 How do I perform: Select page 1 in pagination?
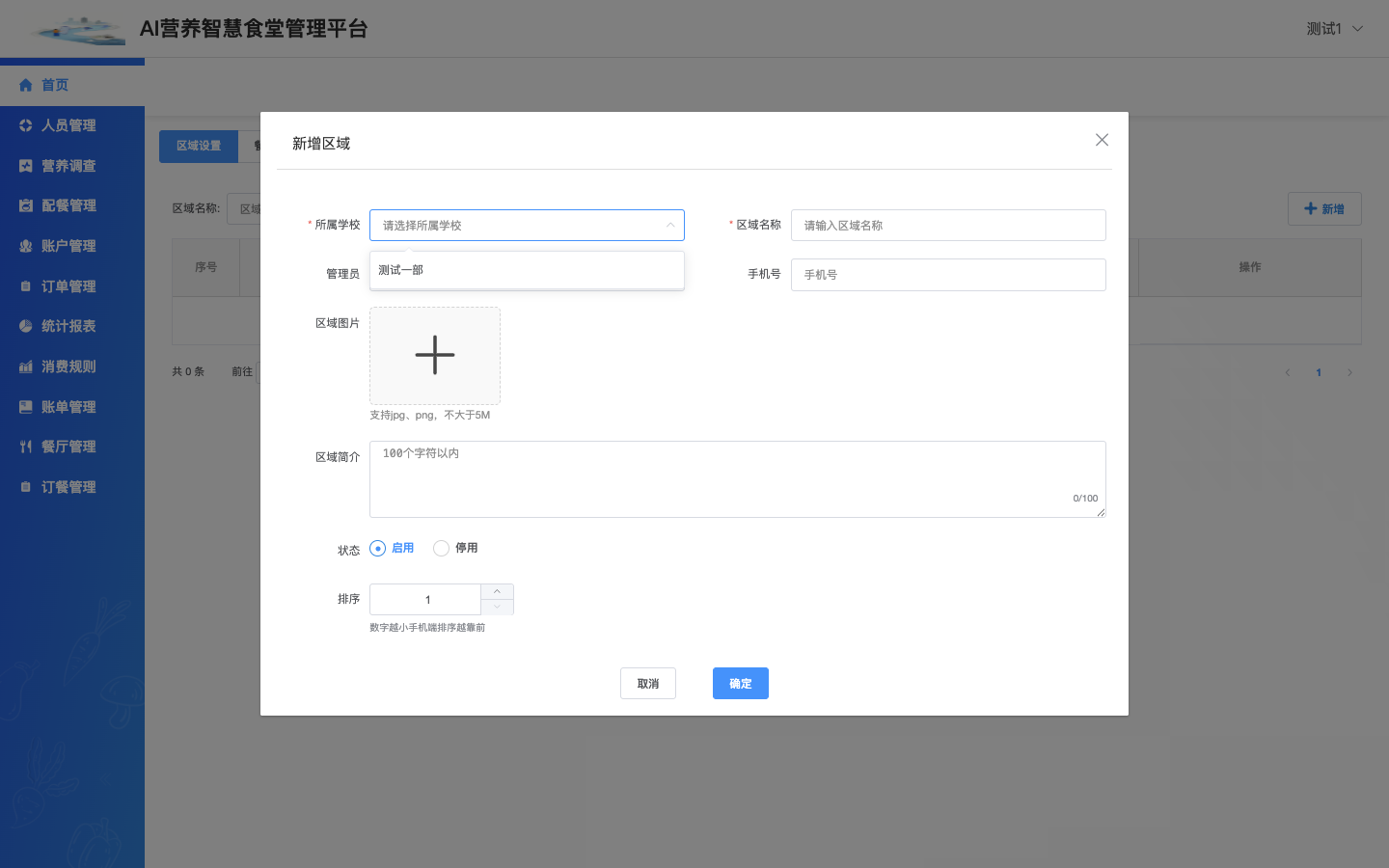[1319, 372]
